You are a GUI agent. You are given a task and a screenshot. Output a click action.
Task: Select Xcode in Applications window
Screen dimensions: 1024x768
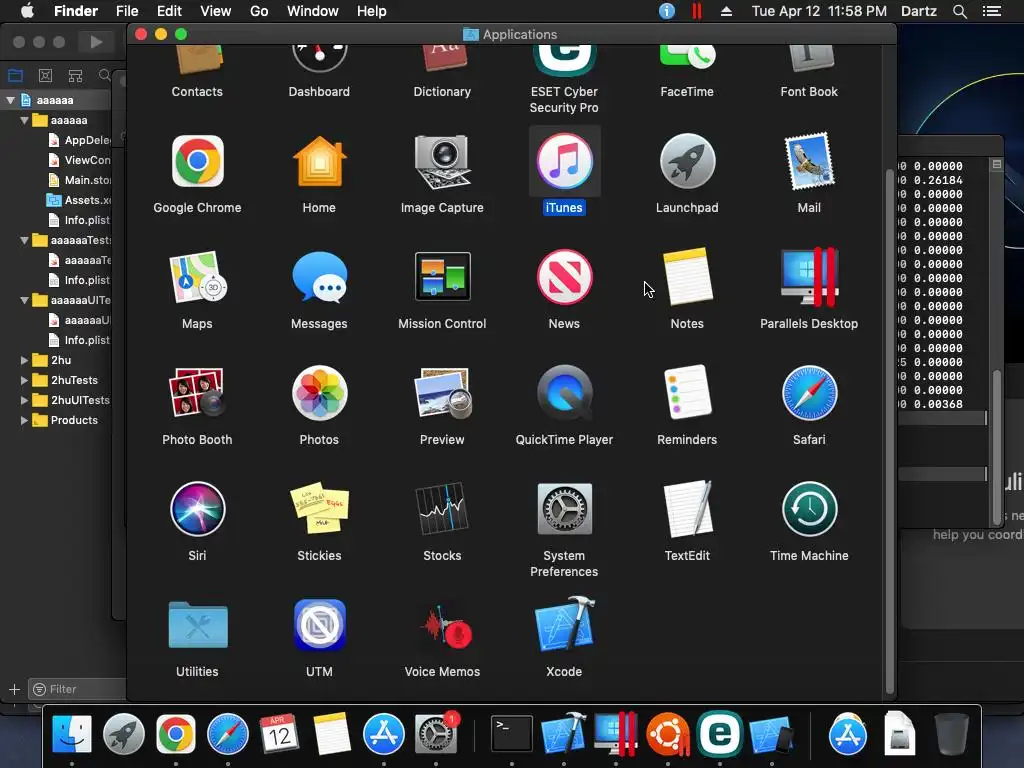[x=564, y=625]
